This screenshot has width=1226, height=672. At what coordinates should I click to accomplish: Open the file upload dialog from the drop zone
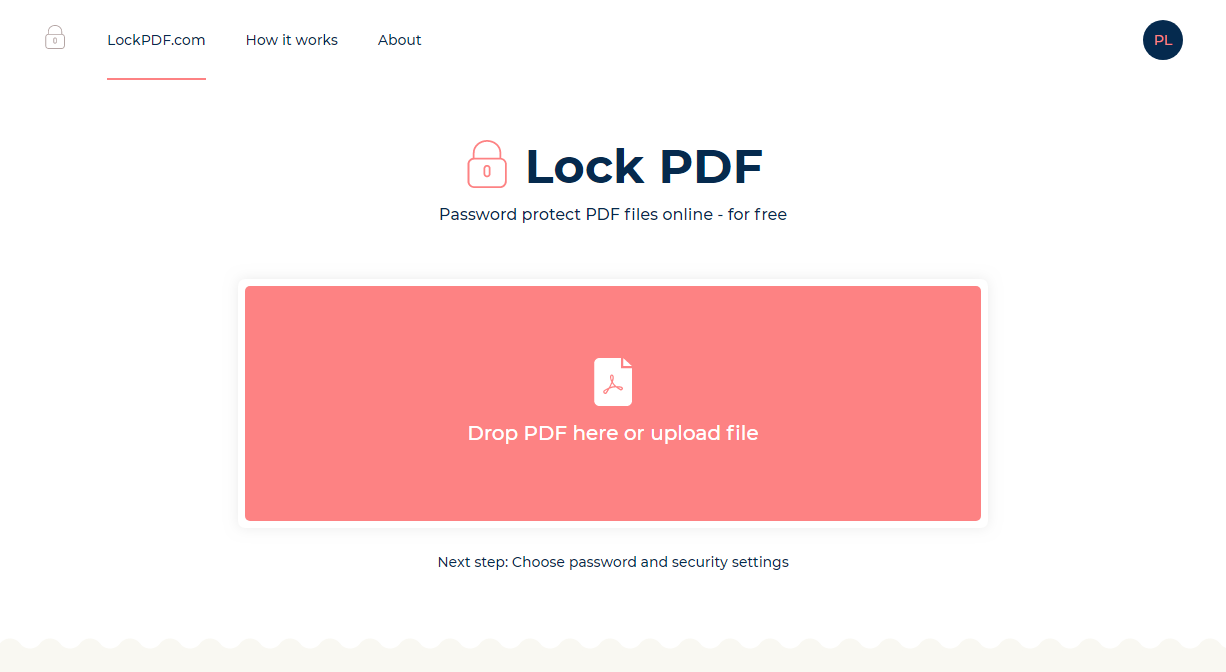pos(613,403)
